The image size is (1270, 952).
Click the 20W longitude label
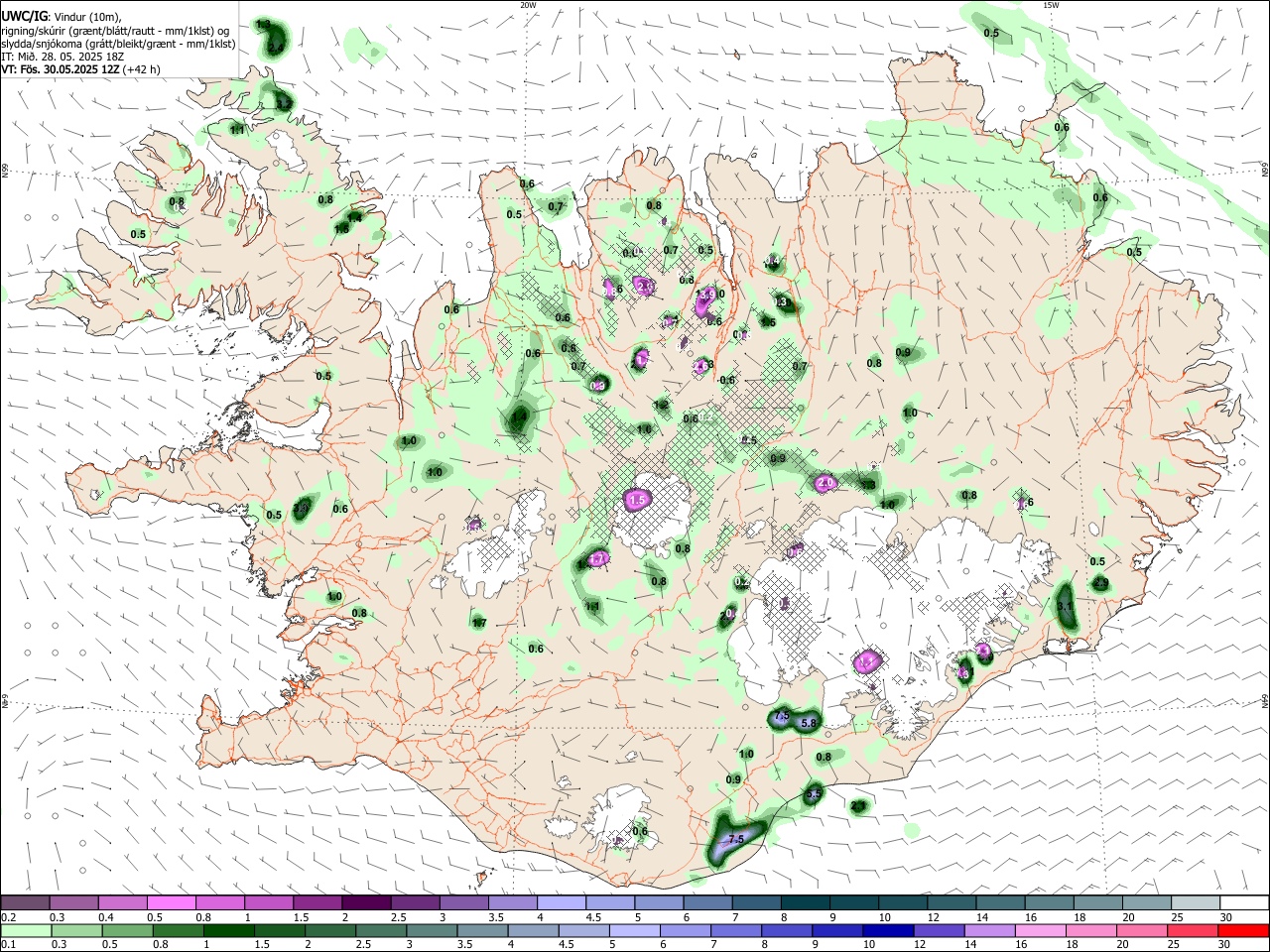coord(528,5)
